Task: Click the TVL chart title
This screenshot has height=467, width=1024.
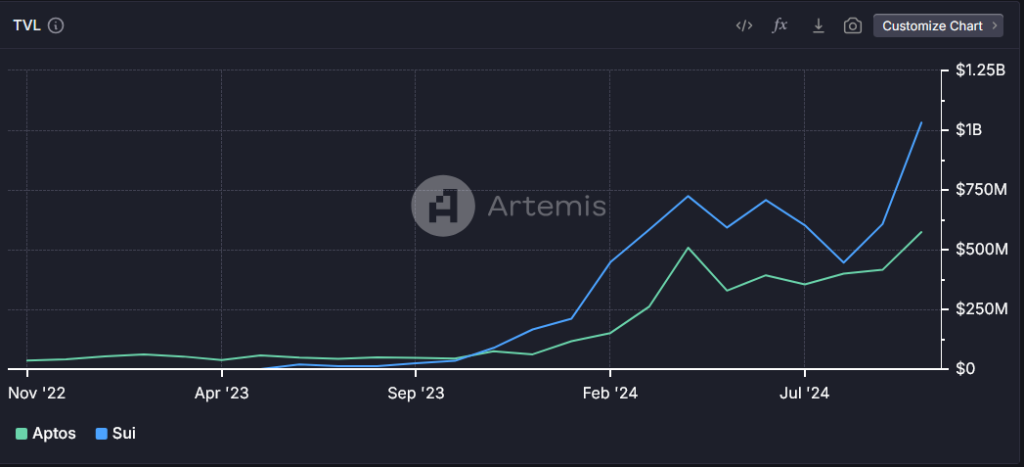Action: (27, 26)
